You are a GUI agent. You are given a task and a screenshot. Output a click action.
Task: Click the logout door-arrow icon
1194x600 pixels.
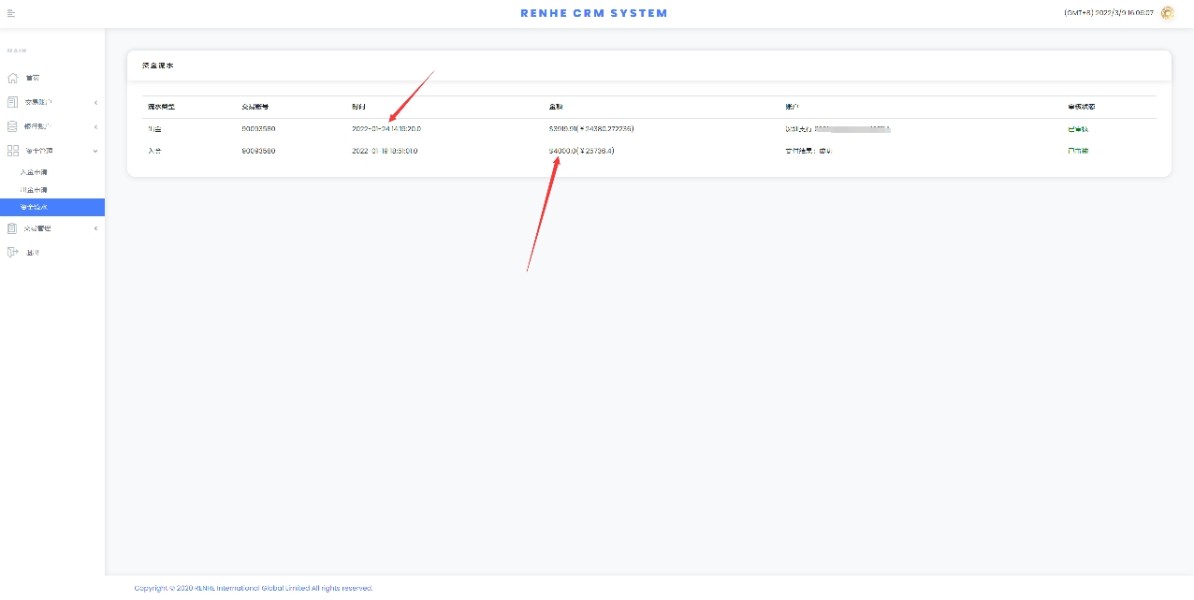coord(13,253)
